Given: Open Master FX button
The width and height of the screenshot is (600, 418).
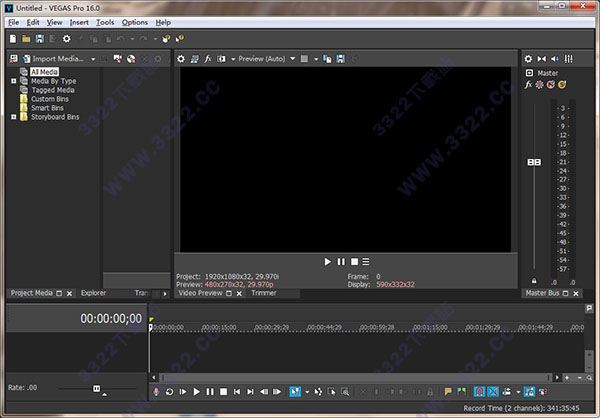Looking at the screenshot, I should pos(528,85).
